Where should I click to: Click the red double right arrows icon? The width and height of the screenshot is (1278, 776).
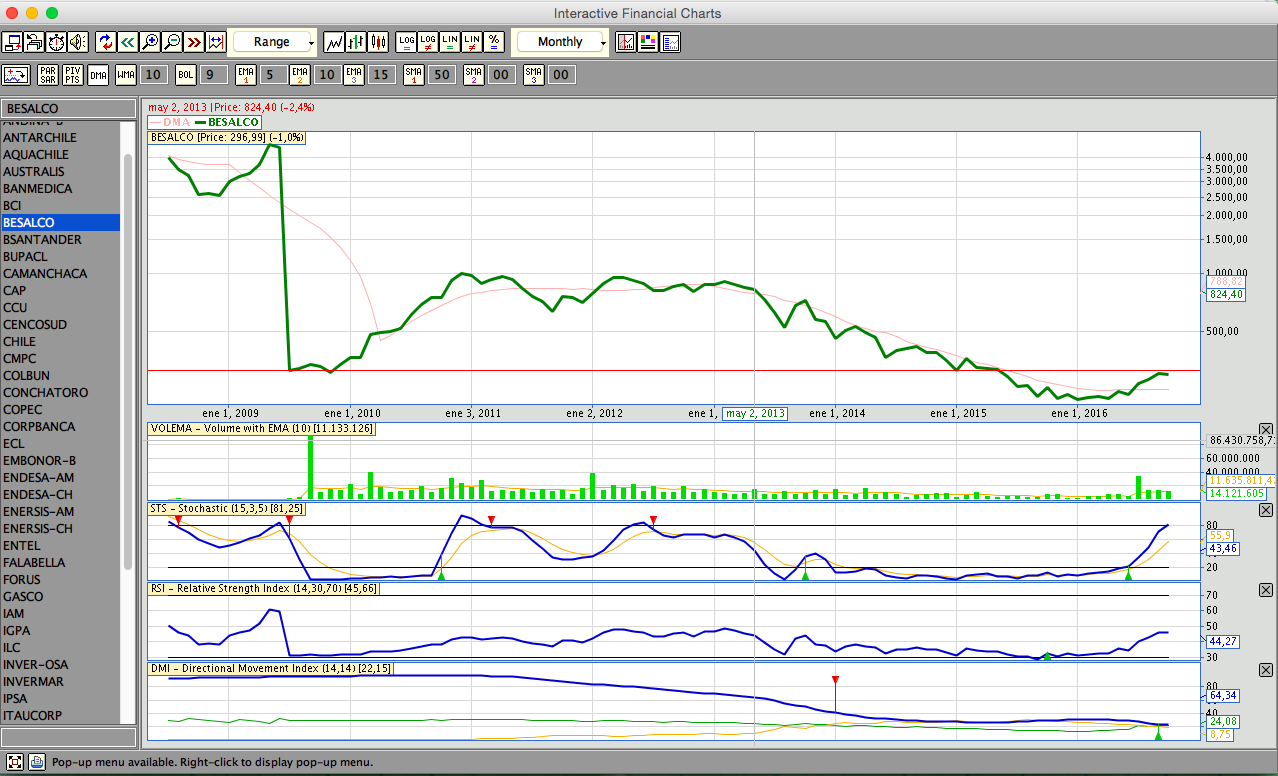pos(194,42)
